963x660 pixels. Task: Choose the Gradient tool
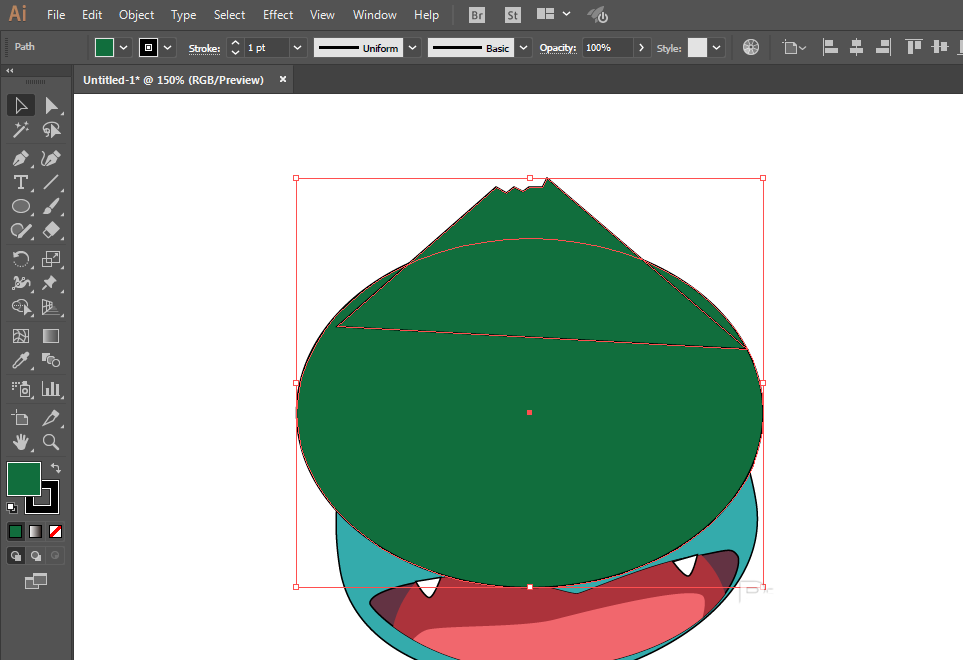(51, 336)
